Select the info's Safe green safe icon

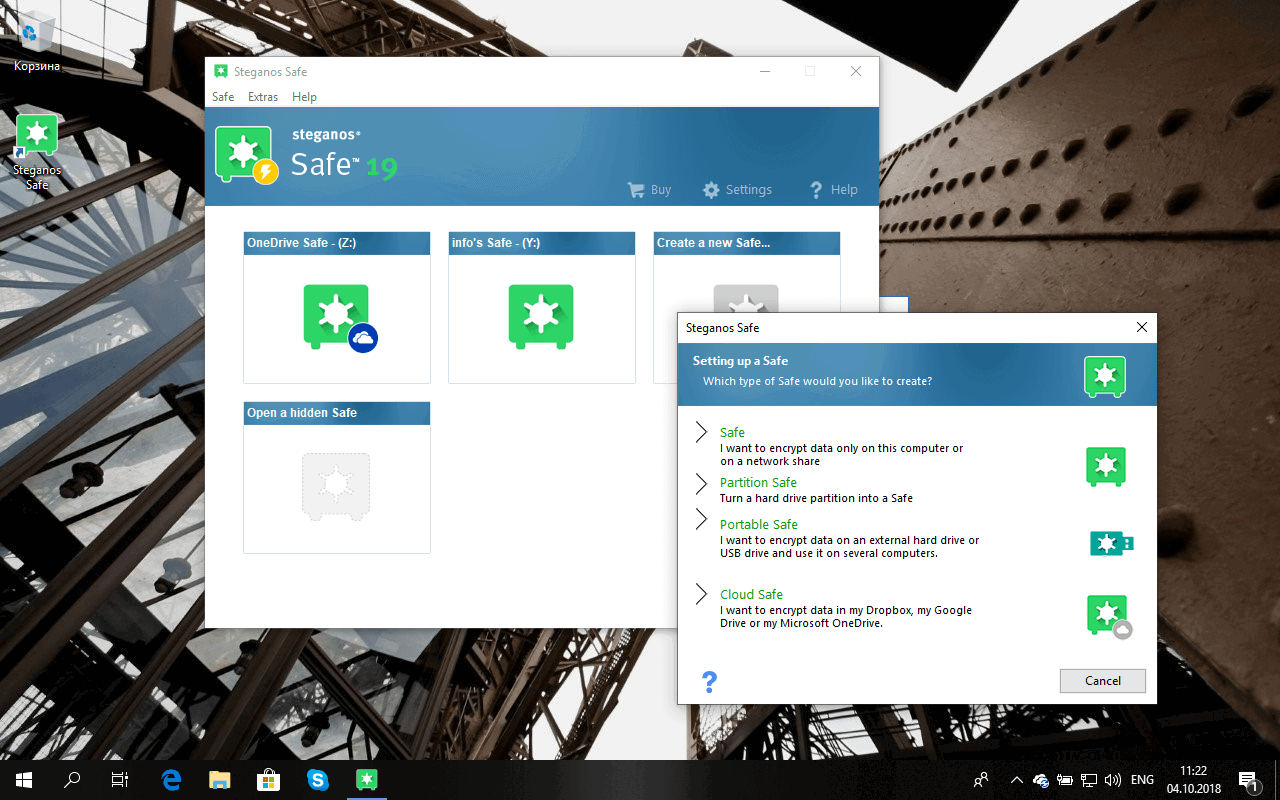(541, 317)
